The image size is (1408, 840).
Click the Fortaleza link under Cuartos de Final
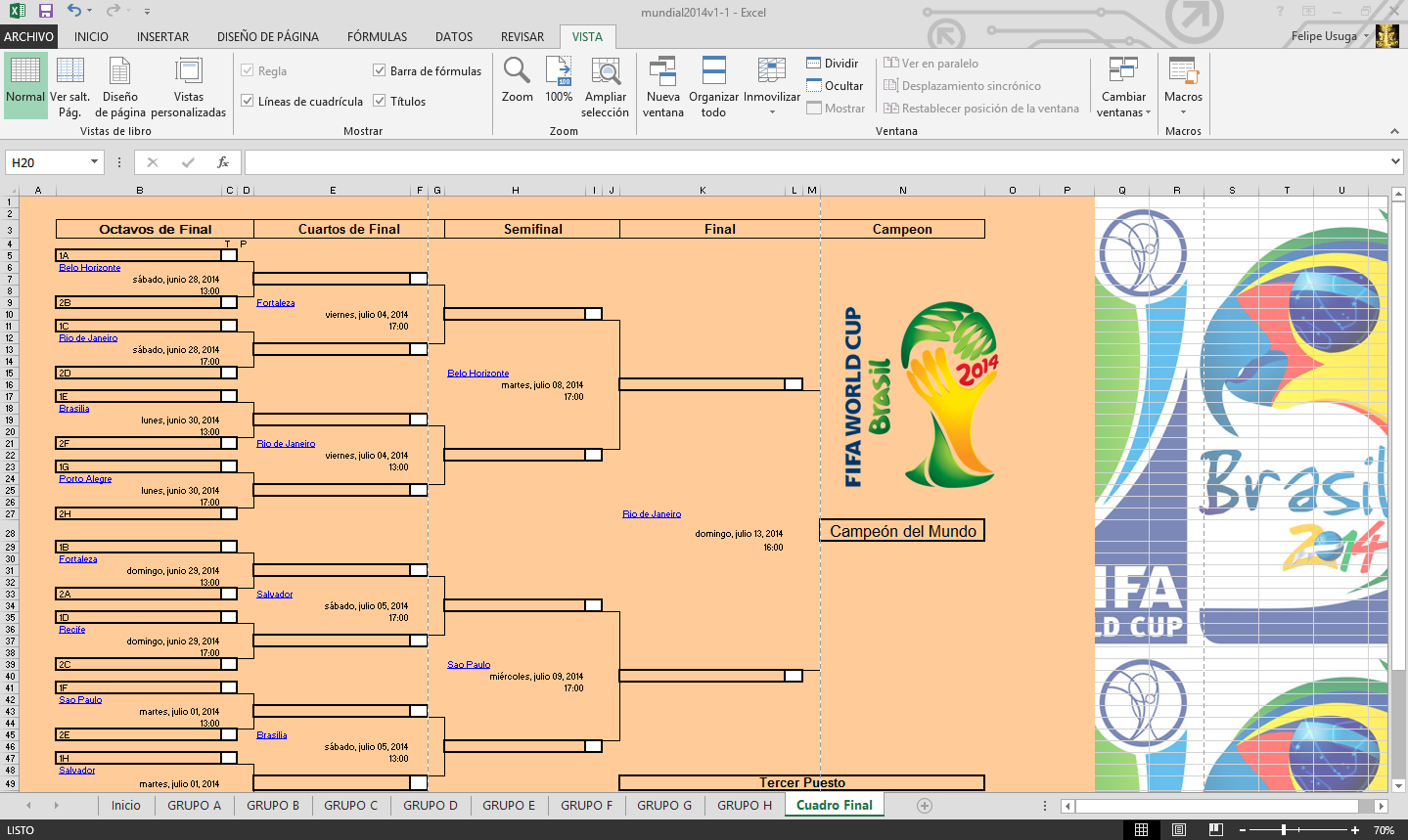pos(276,302)
